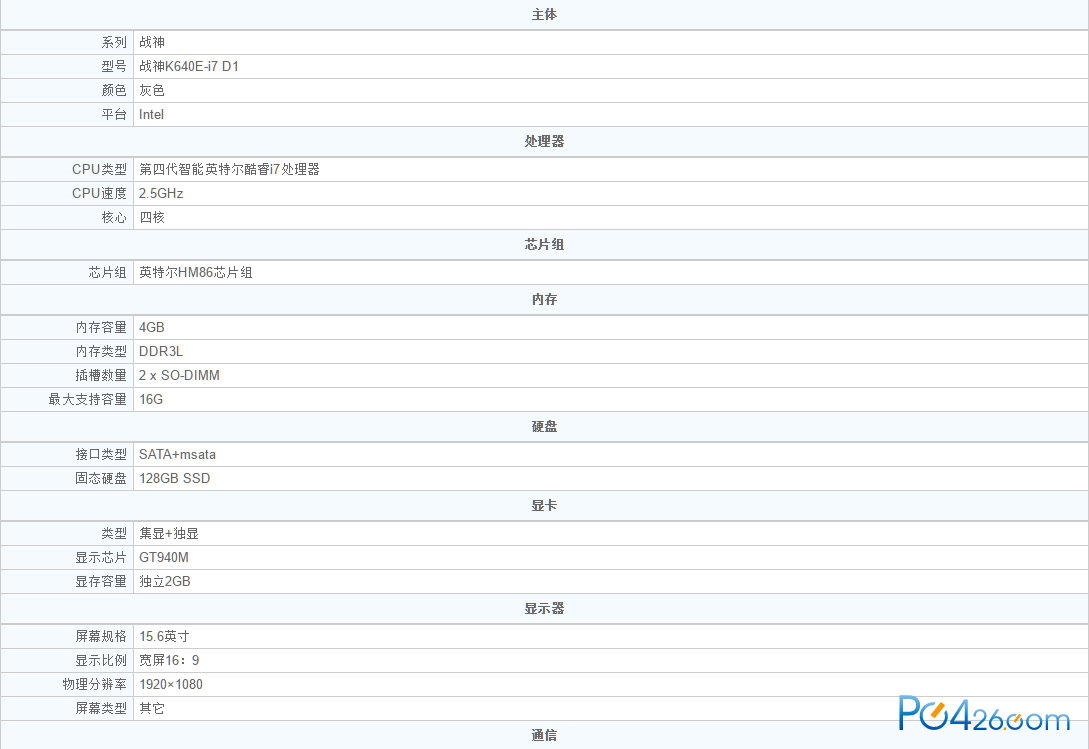Click the 屏幕类型 row label
The height and width of the screenshot is (749, 1089).
pos(101,709)
